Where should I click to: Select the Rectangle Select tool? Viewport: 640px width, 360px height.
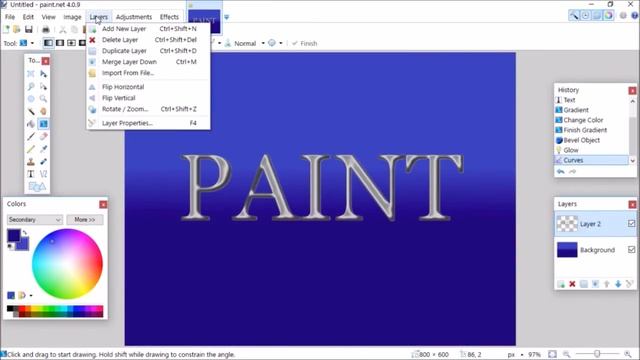pos(31,73)
